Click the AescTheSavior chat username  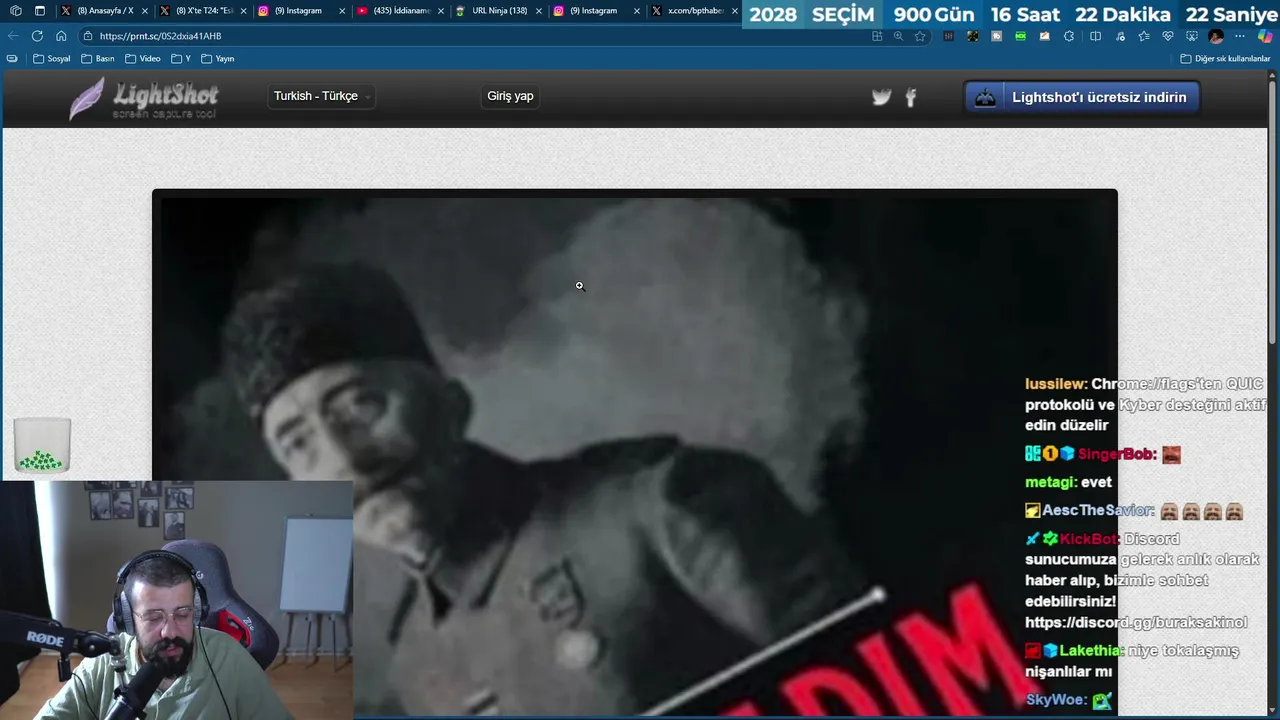click(1097, 510)
